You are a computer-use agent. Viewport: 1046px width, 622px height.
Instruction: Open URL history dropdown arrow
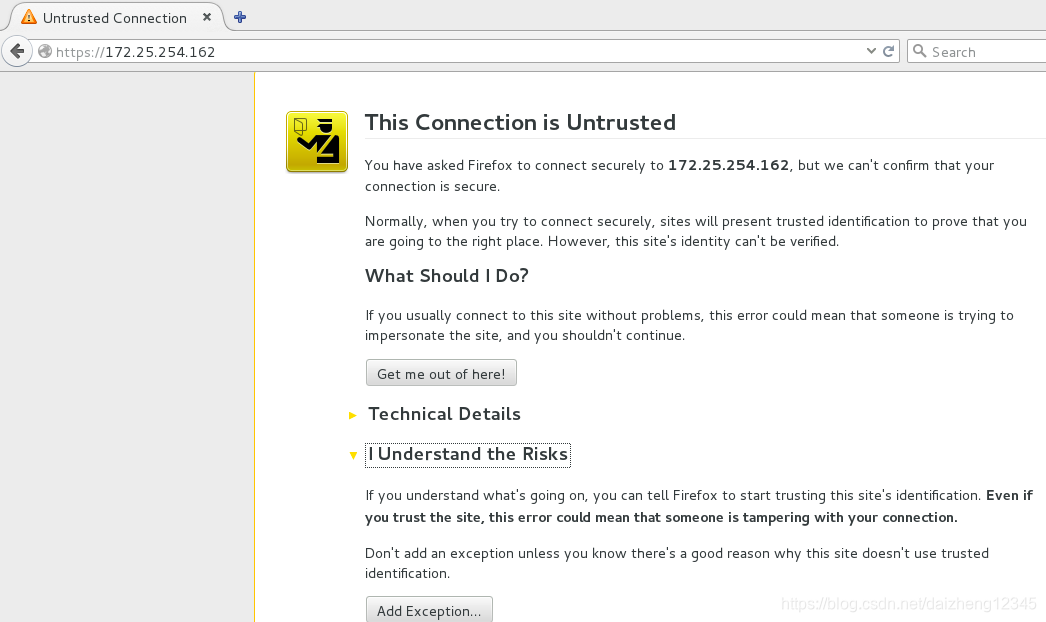point(871,51)
